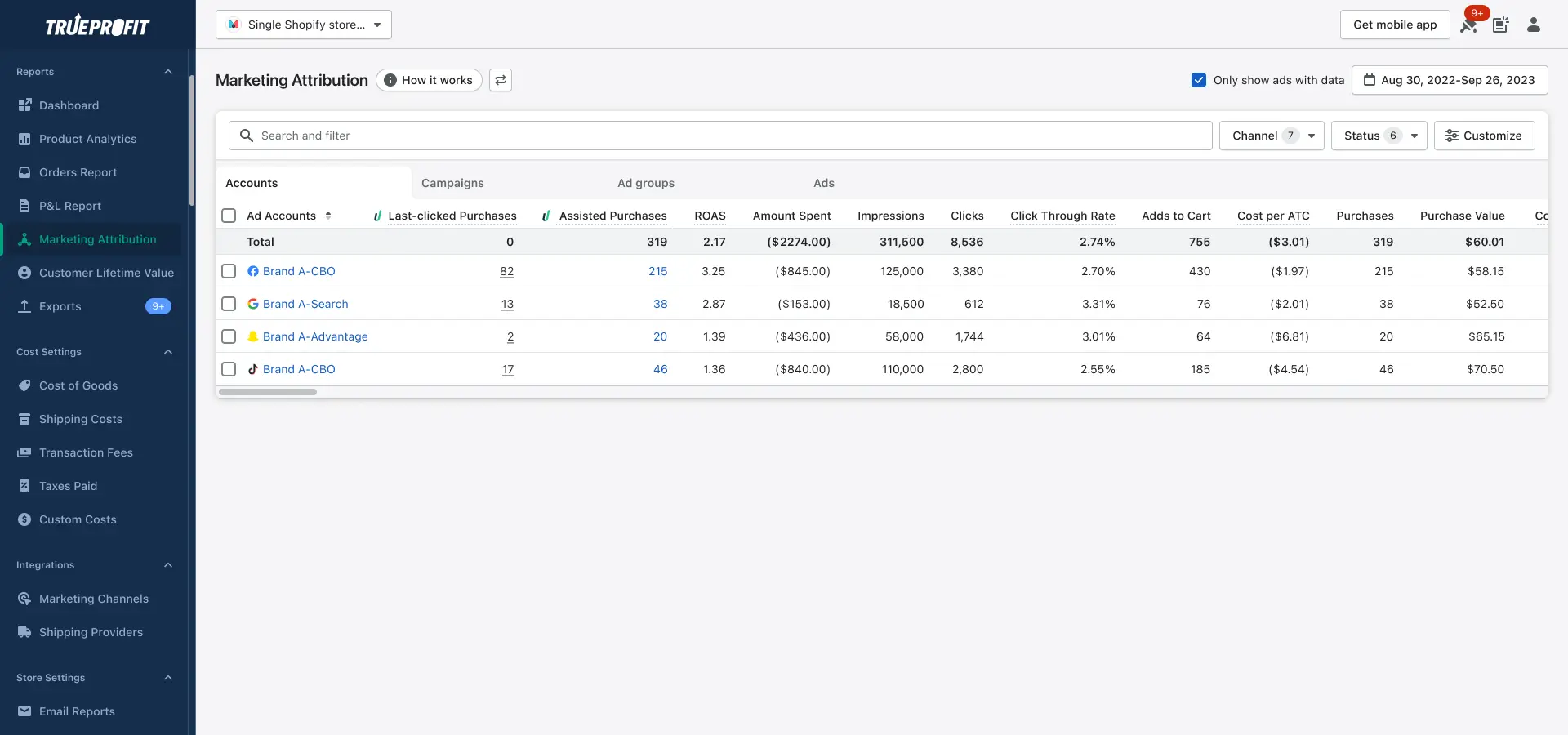1568x735 pixels.
Task: Click the Email Reports envelope icon
Action: 24,711
